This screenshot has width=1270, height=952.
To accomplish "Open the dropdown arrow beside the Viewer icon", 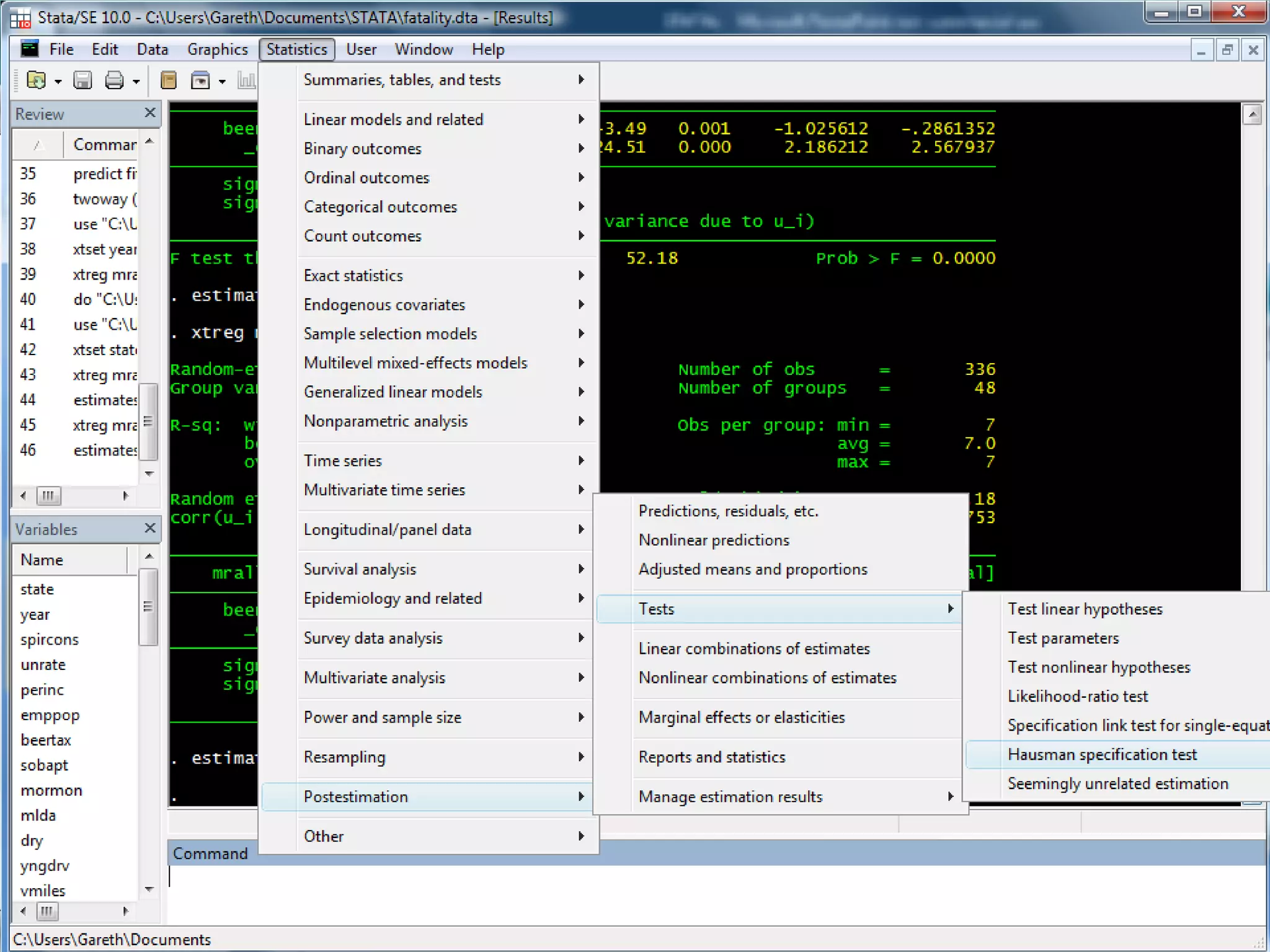I will (222, 82).
